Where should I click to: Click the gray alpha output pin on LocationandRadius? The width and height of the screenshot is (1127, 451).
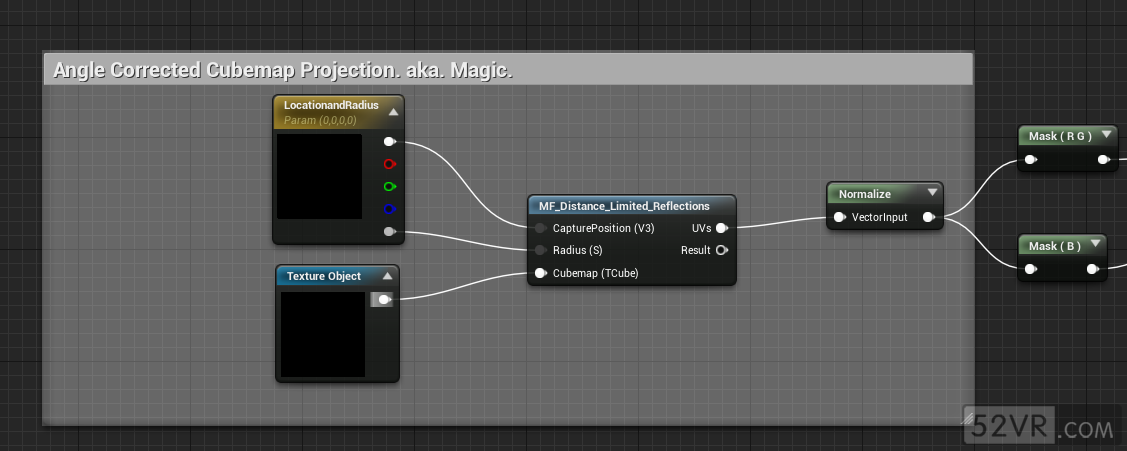tap(389, 232)
